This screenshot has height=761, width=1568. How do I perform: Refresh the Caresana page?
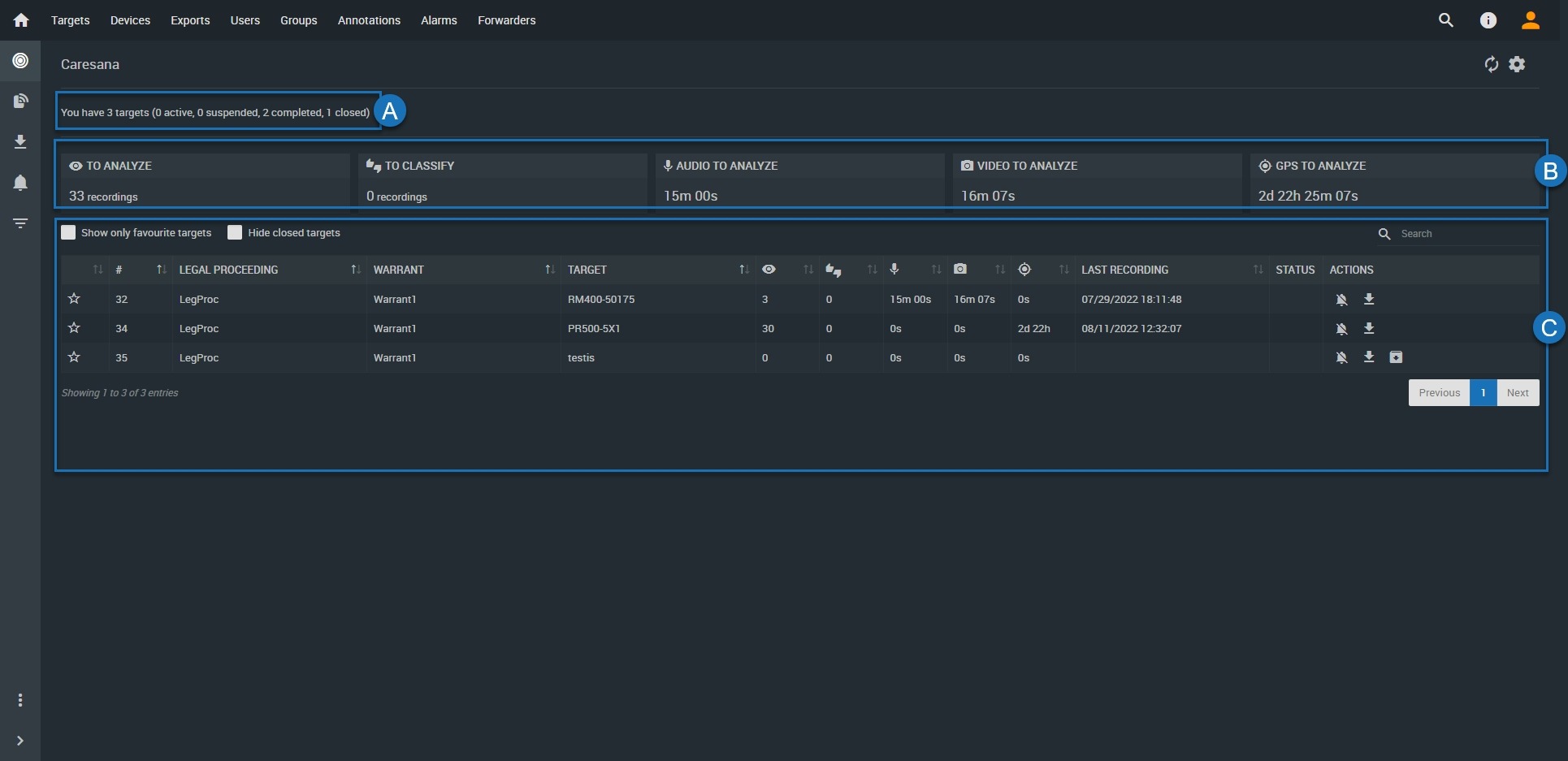tap(1491, 64)
